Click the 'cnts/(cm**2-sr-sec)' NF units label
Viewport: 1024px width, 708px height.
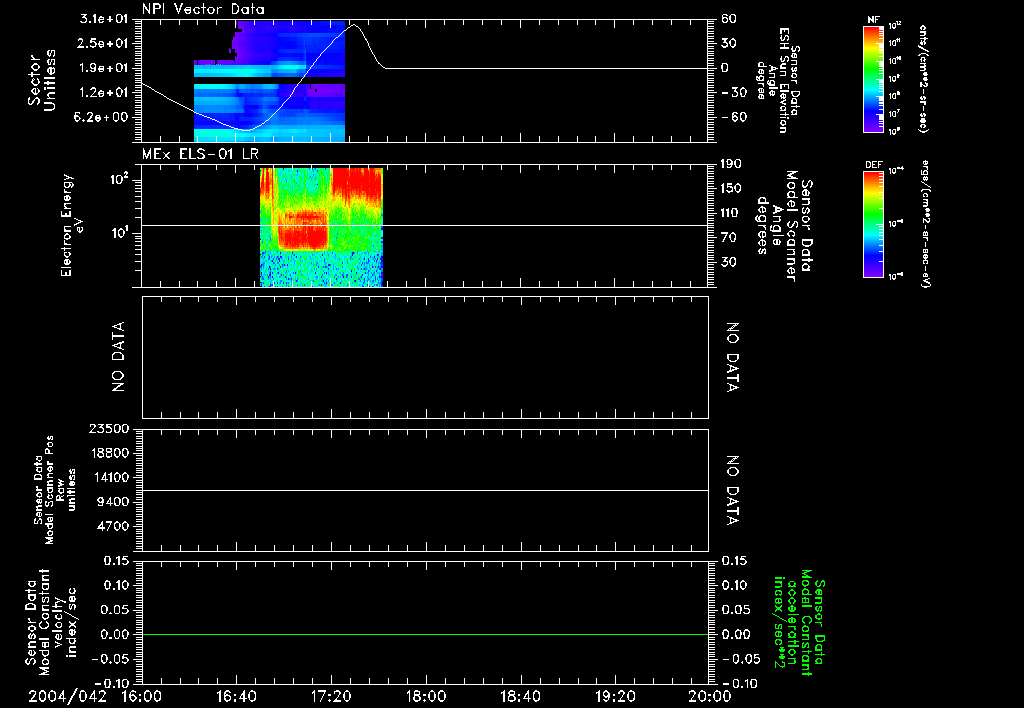coord(922,78)
